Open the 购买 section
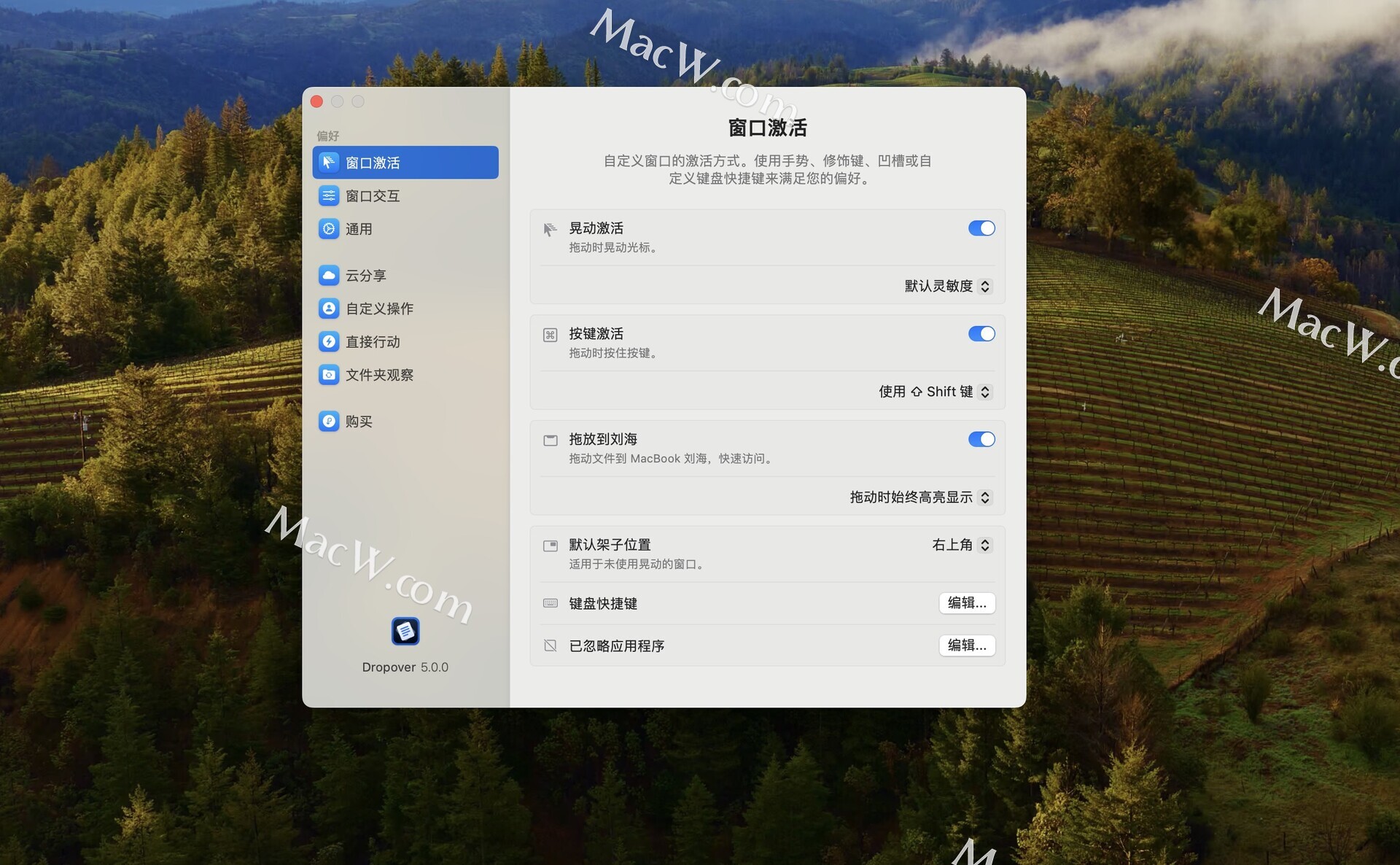The image size is (1400, 865). tap(405, 421)
